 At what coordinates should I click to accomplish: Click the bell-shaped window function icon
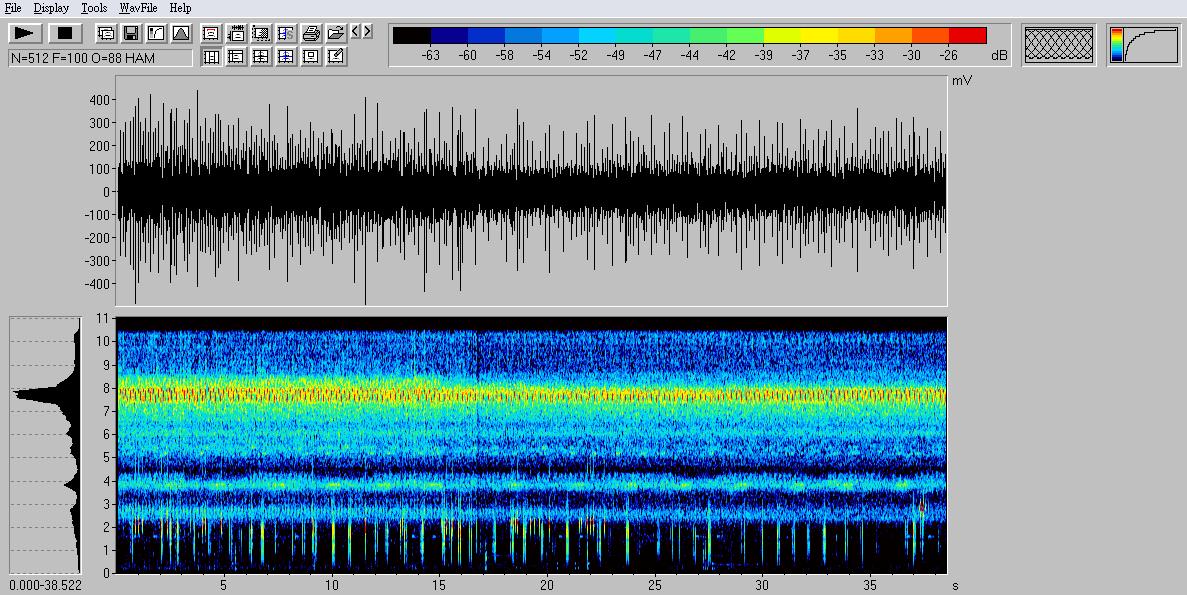pos(181,33)
